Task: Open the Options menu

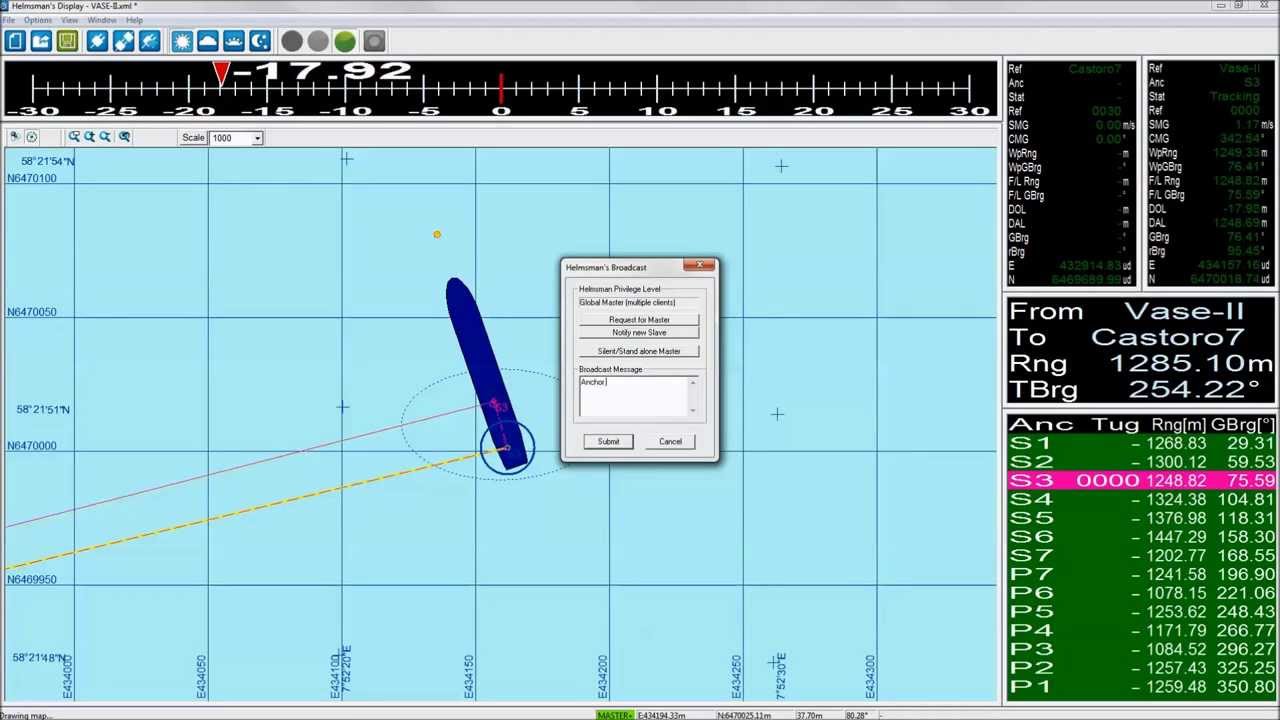Action: pyautogui.click(x=38, y=20)
